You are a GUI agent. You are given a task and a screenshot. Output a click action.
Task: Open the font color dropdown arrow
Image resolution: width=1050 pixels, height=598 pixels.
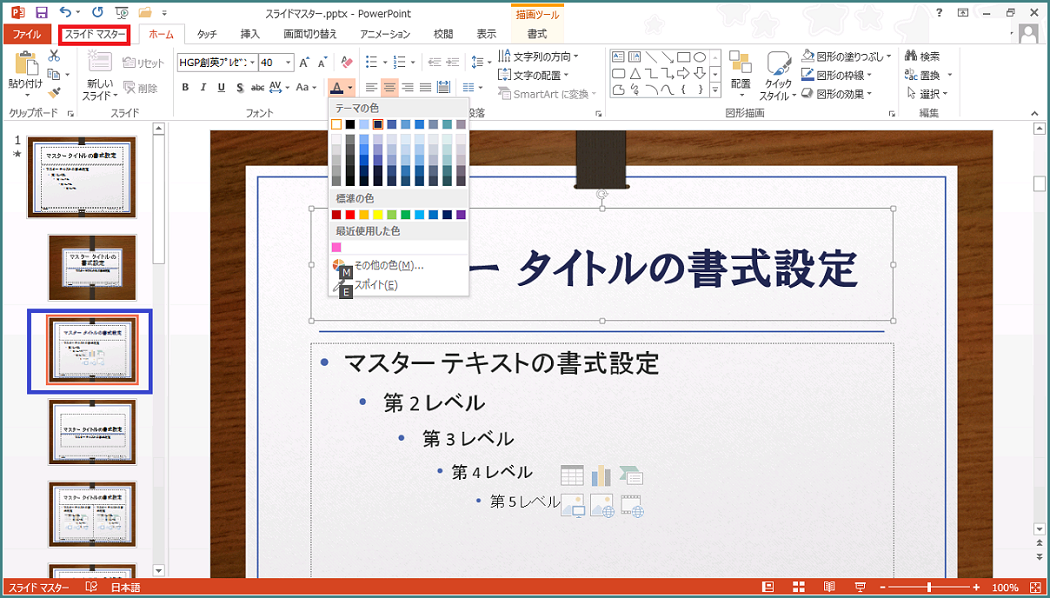pyautogui.click(x=350, y=87)
